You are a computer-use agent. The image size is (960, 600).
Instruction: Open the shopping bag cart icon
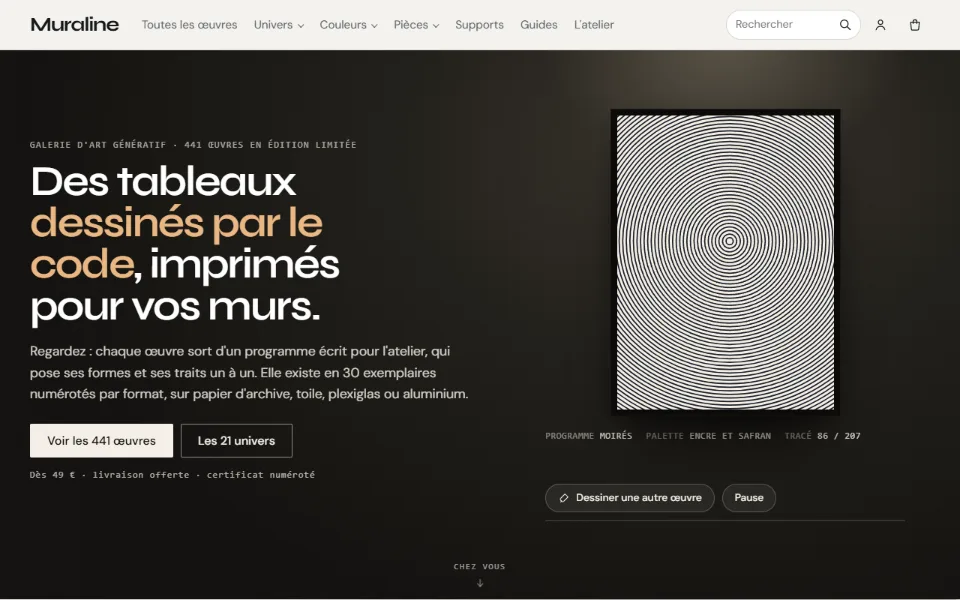tap(915, 25)
